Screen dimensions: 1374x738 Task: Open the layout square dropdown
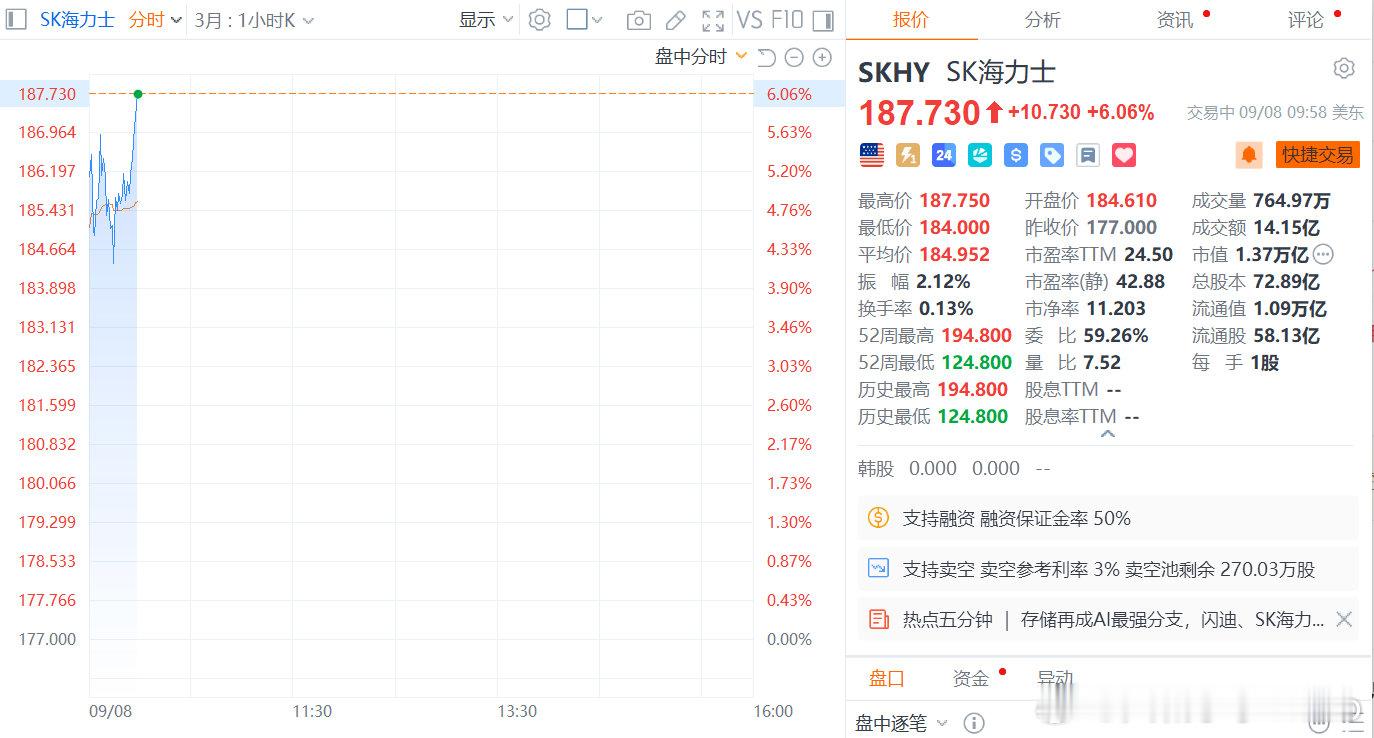pos(585,20)
